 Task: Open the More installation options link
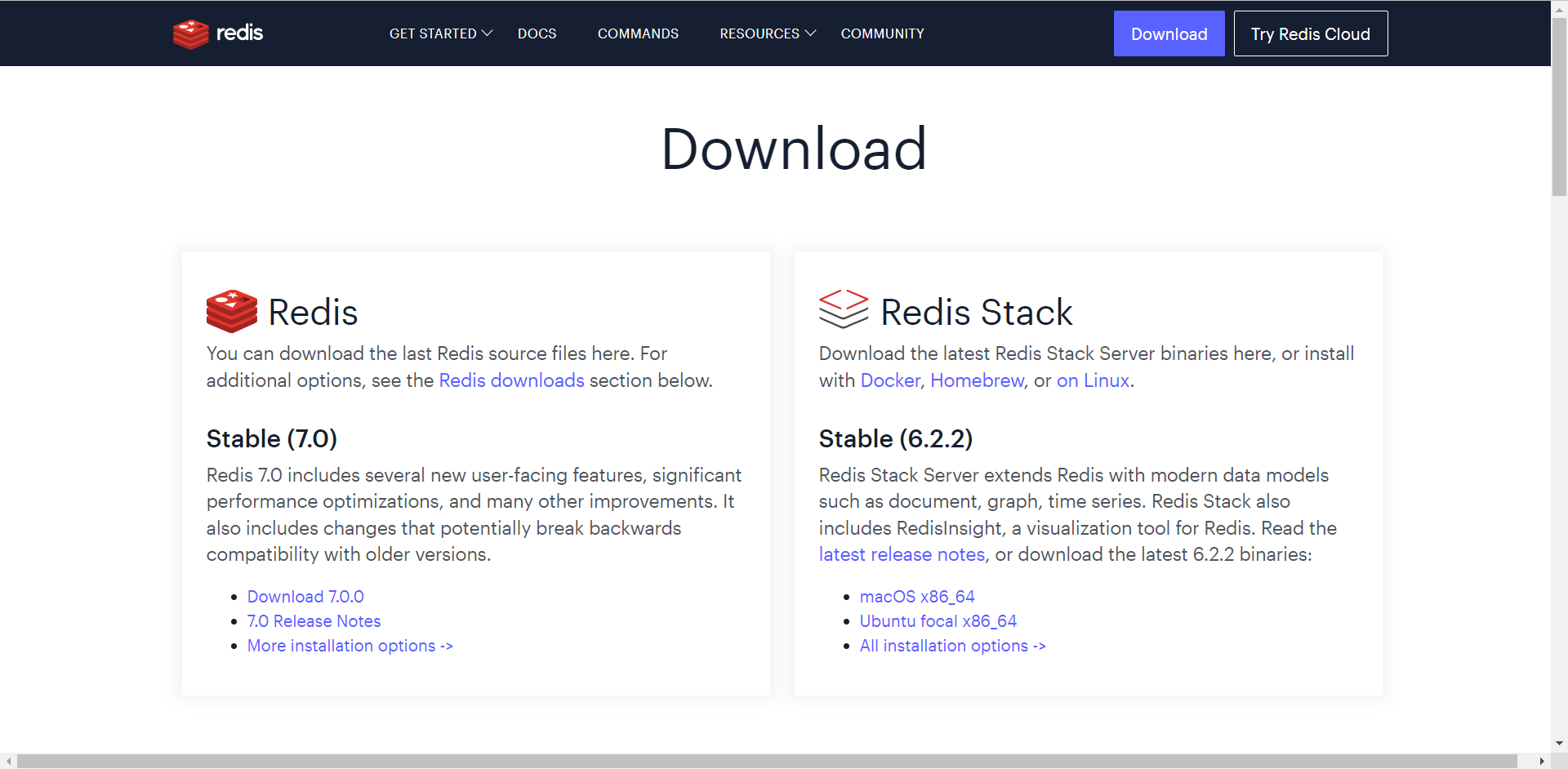(x=350, y=646)
